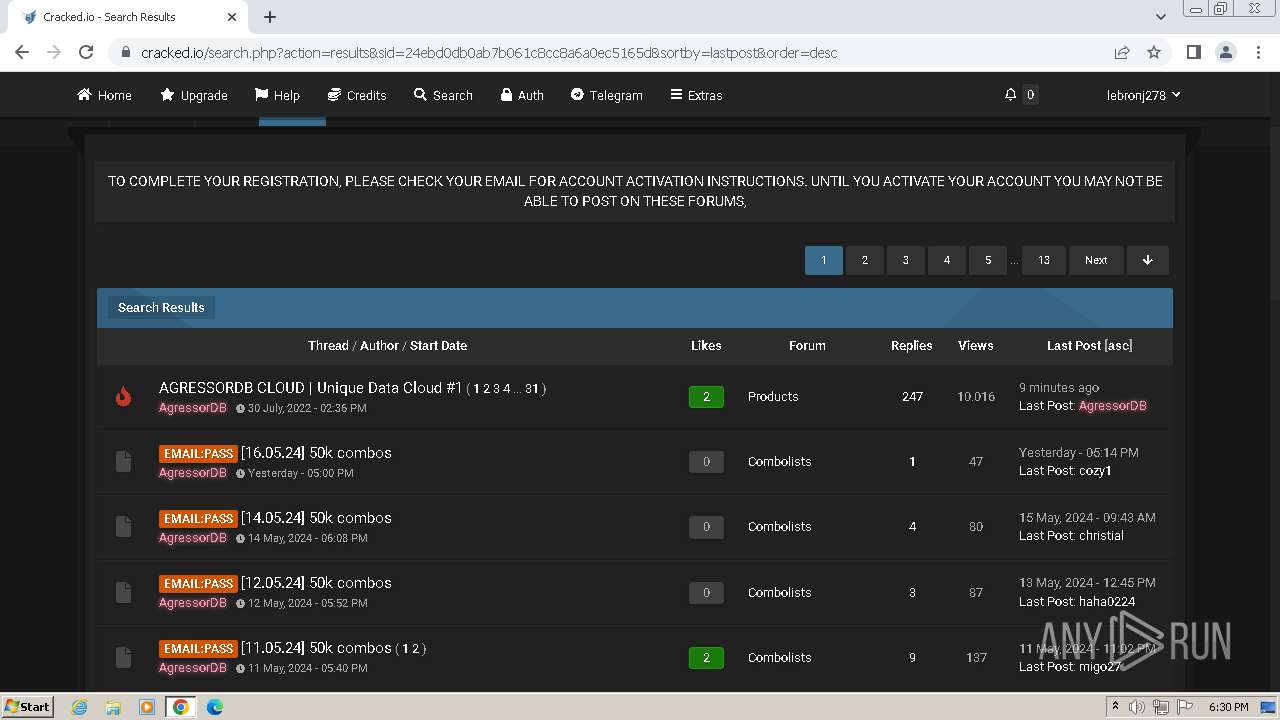Open [16.05.24] 50k combos thread
This screenshot has width=1280, height=720.
click(316, 453)
